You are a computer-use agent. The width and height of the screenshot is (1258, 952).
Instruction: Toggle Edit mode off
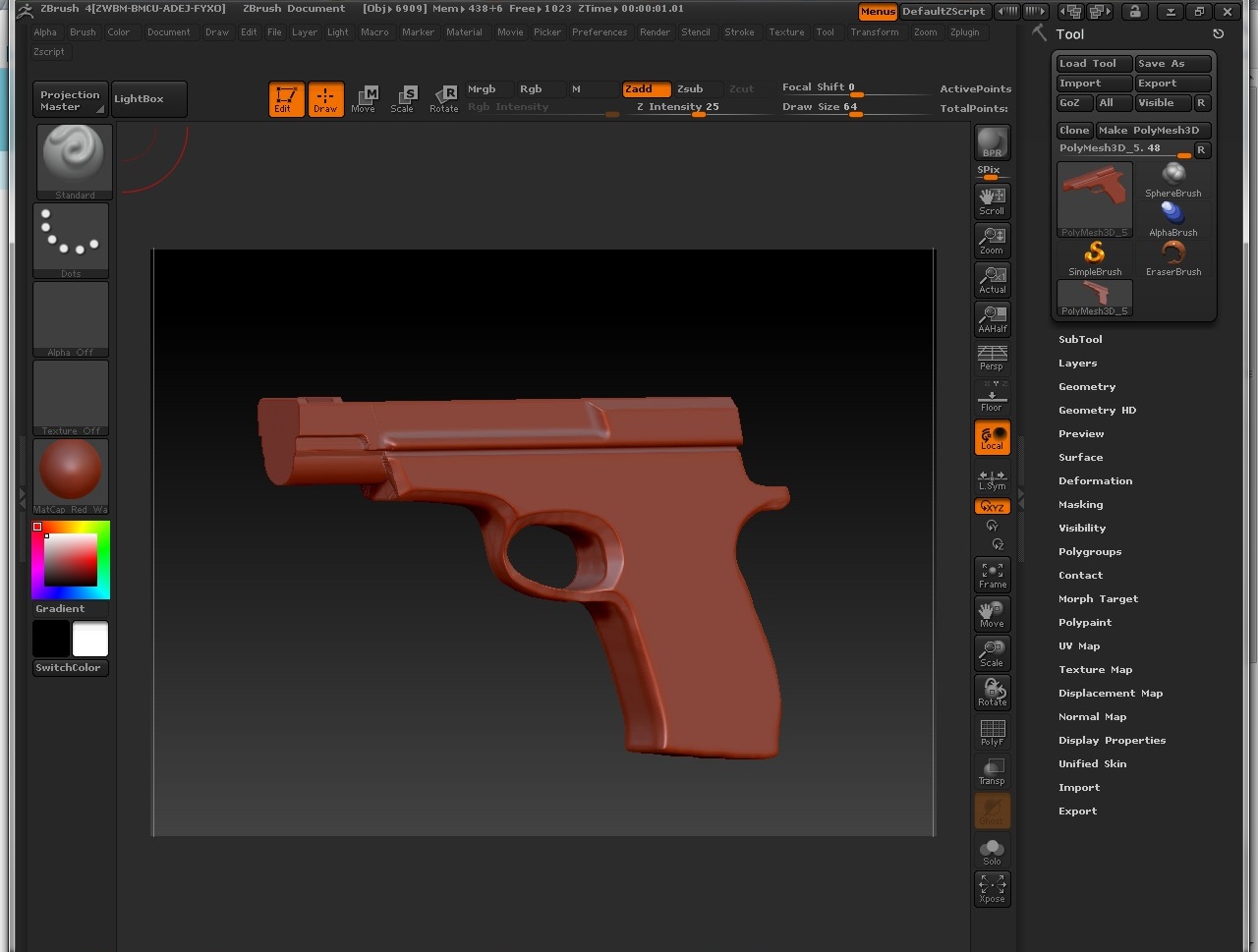[286, 99]
